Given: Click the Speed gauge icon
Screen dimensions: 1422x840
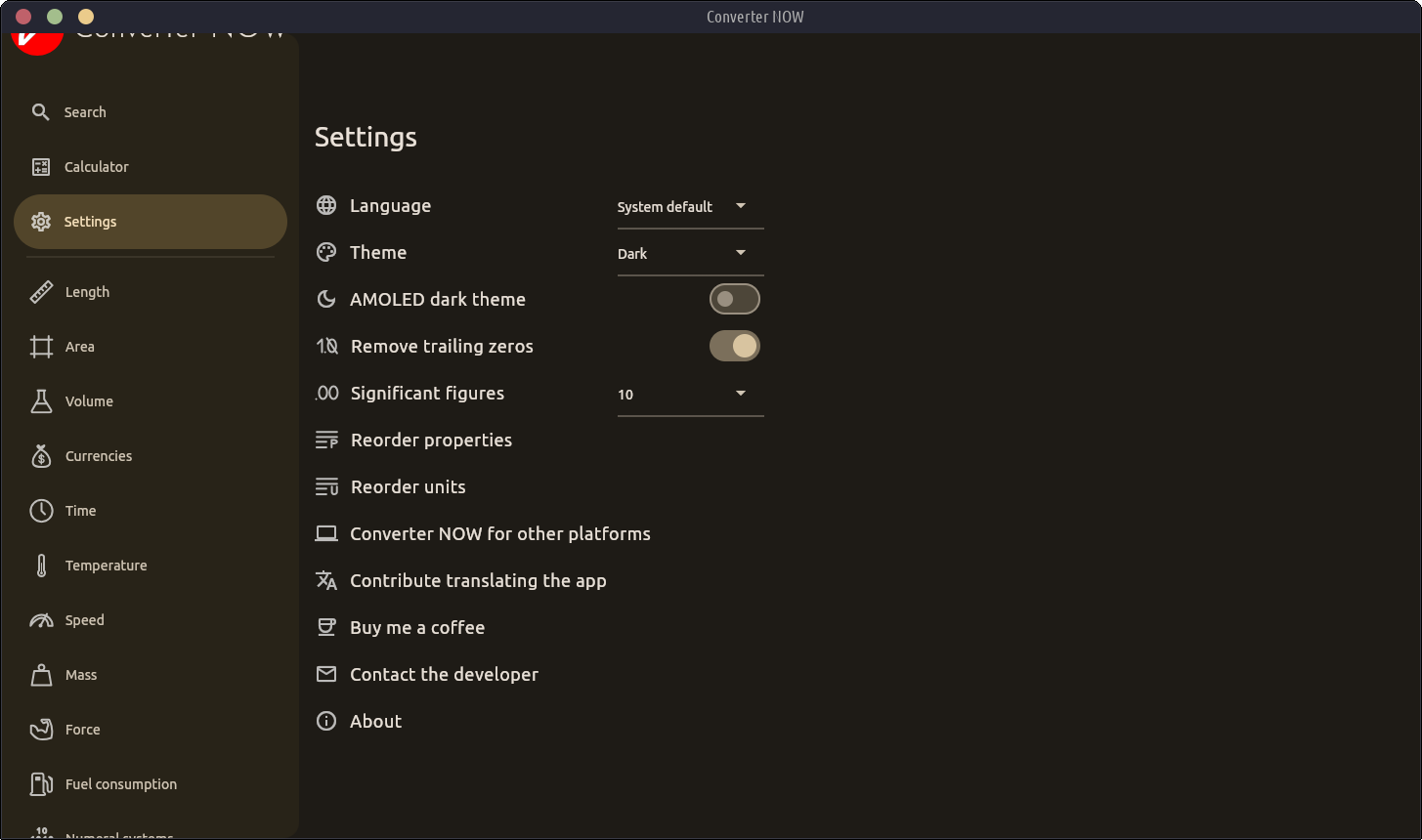Looking at the screenshot, I should coord(41,620).
